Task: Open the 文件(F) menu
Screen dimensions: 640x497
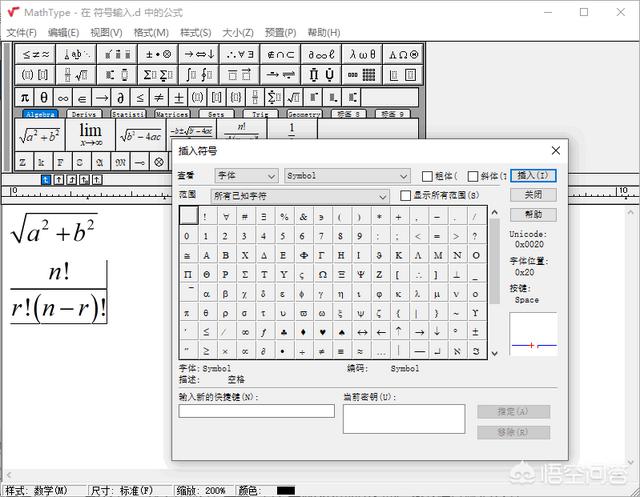Action: (x=21, y=33)
